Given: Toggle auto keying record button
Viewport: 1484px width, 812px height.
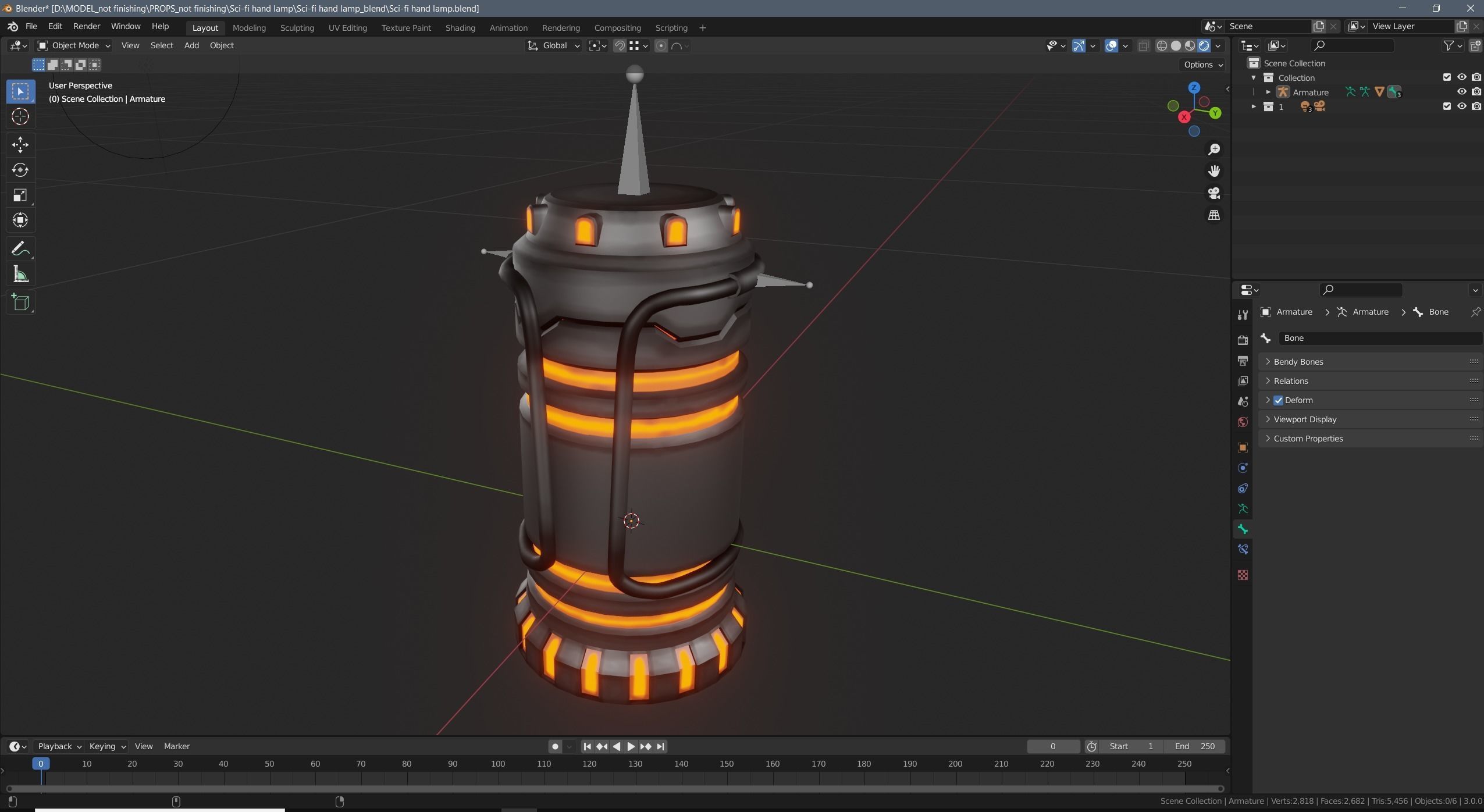Looking at the screenshot, I should click(555, 746).
